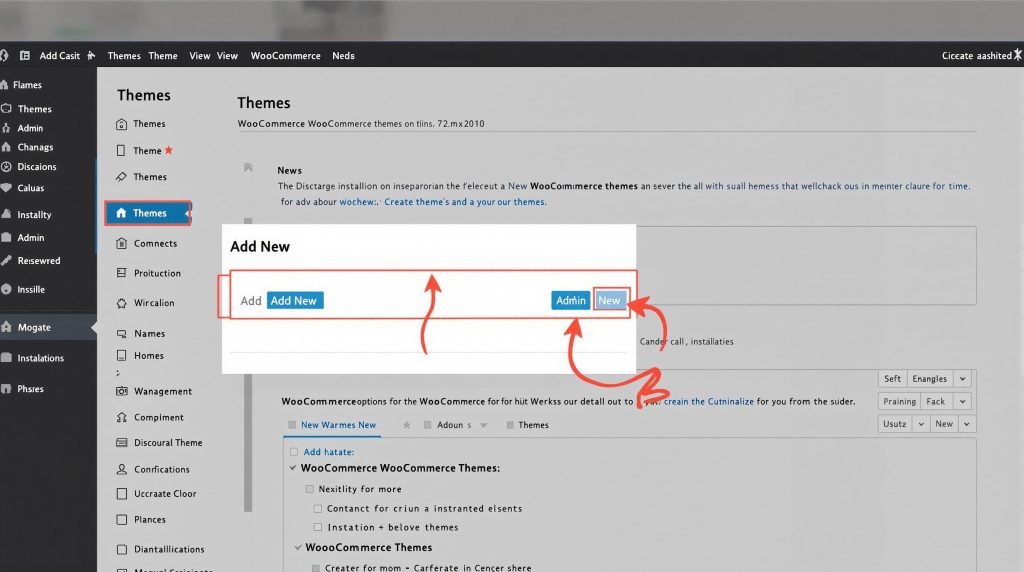This screenshot has width=1024, height=572.
Task: Collapse the WooCommerce WooCommerce Themes section
Action: tap(293, 468)
